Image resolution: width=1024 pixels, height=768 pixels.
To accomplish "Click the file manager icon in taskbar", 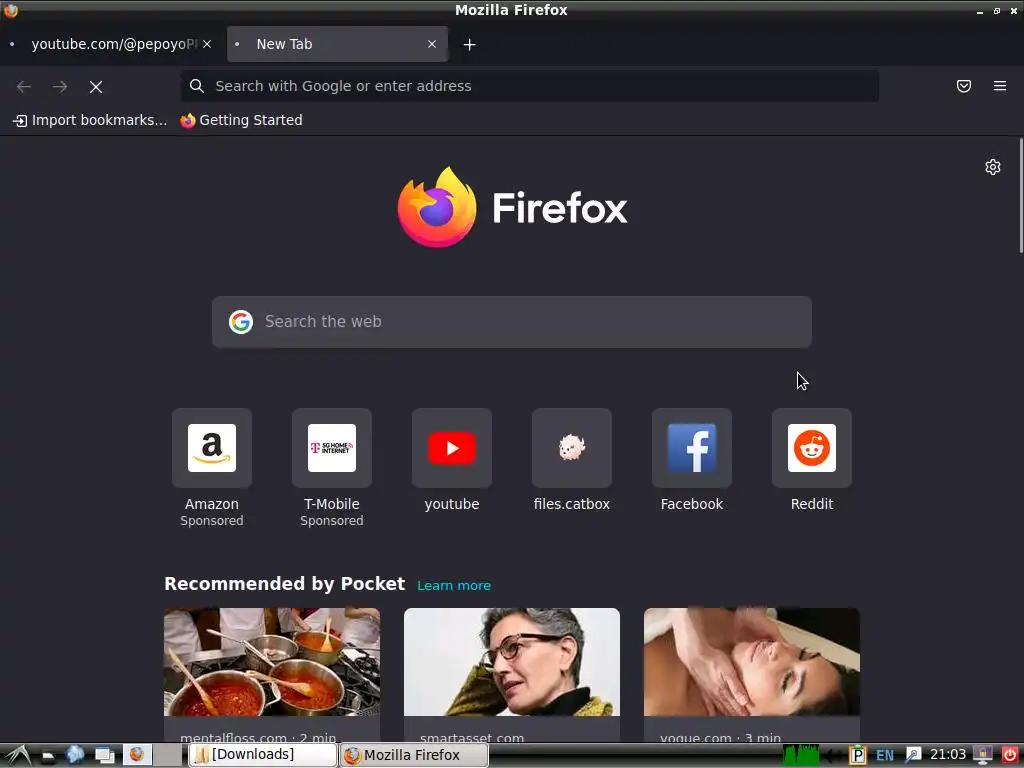I will (x=47, y=756).
